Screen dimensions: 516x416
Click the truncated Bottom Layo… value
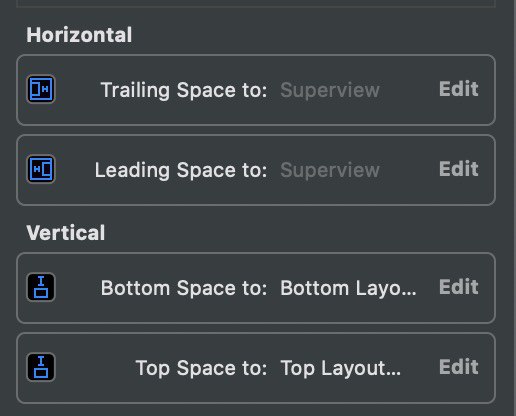tap(348, 288)
